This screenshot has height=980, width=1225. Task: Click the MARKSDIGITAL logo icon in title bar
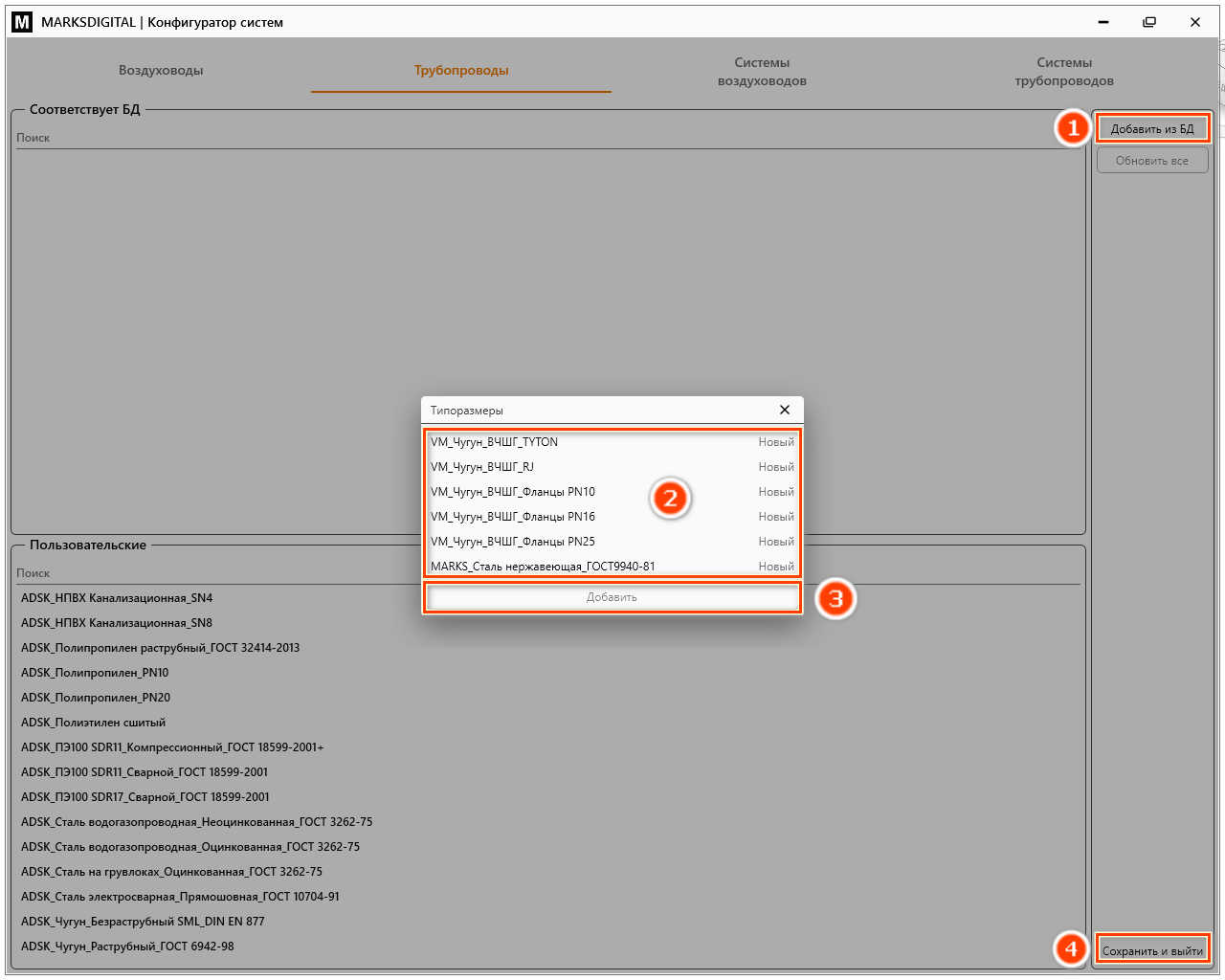[x=22, y=22]
